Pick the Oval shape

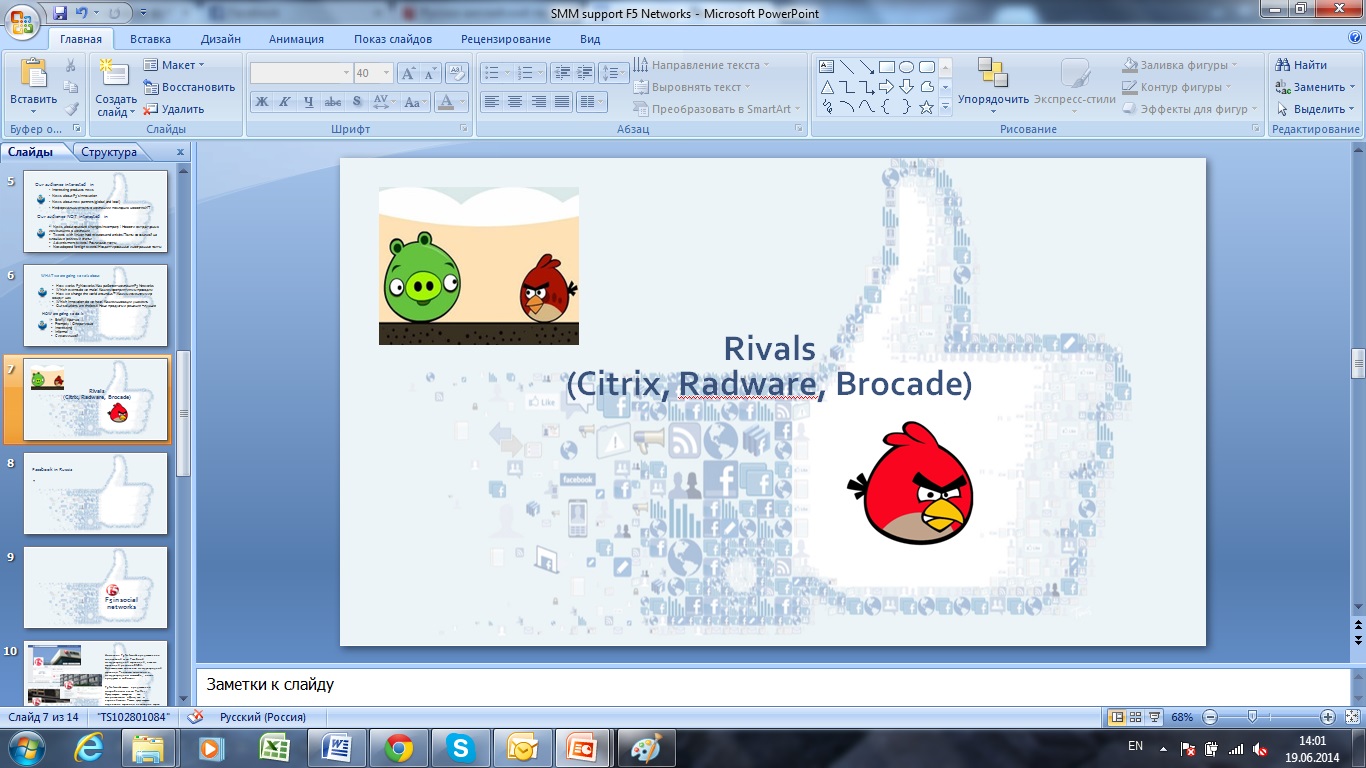click(x=906, y=67)
